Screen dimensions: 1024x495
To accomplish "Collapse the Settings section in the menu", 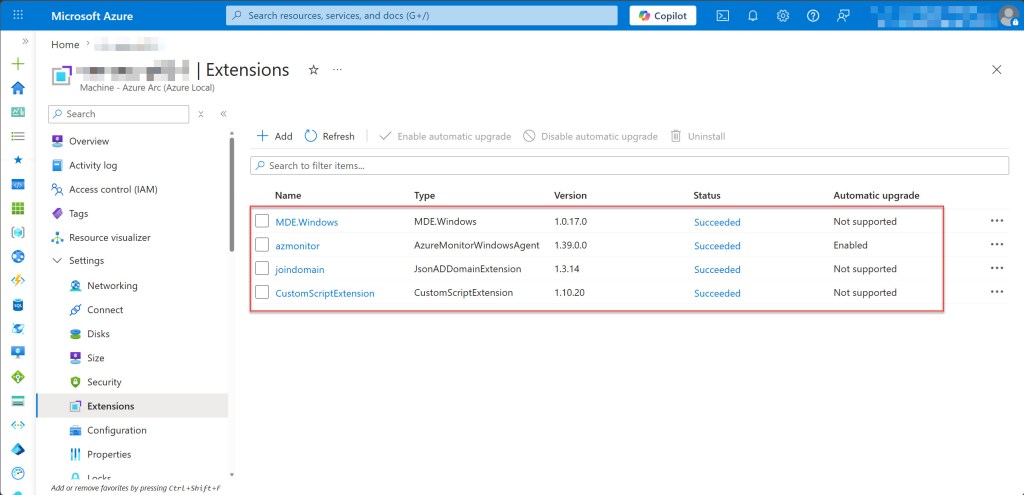I will (57, 262).
